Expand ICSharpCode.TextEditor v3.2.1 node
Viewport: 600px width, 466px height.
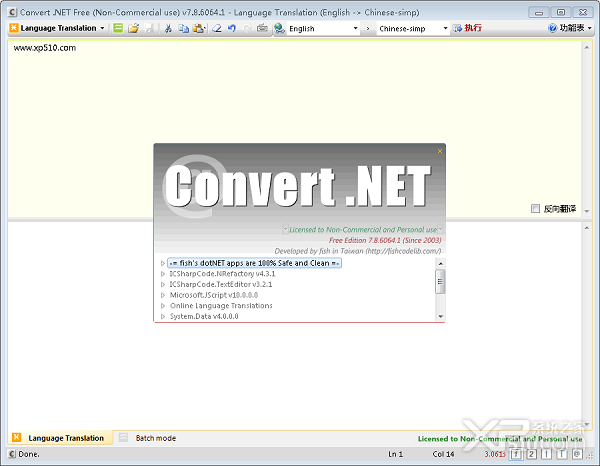point(163,285)
